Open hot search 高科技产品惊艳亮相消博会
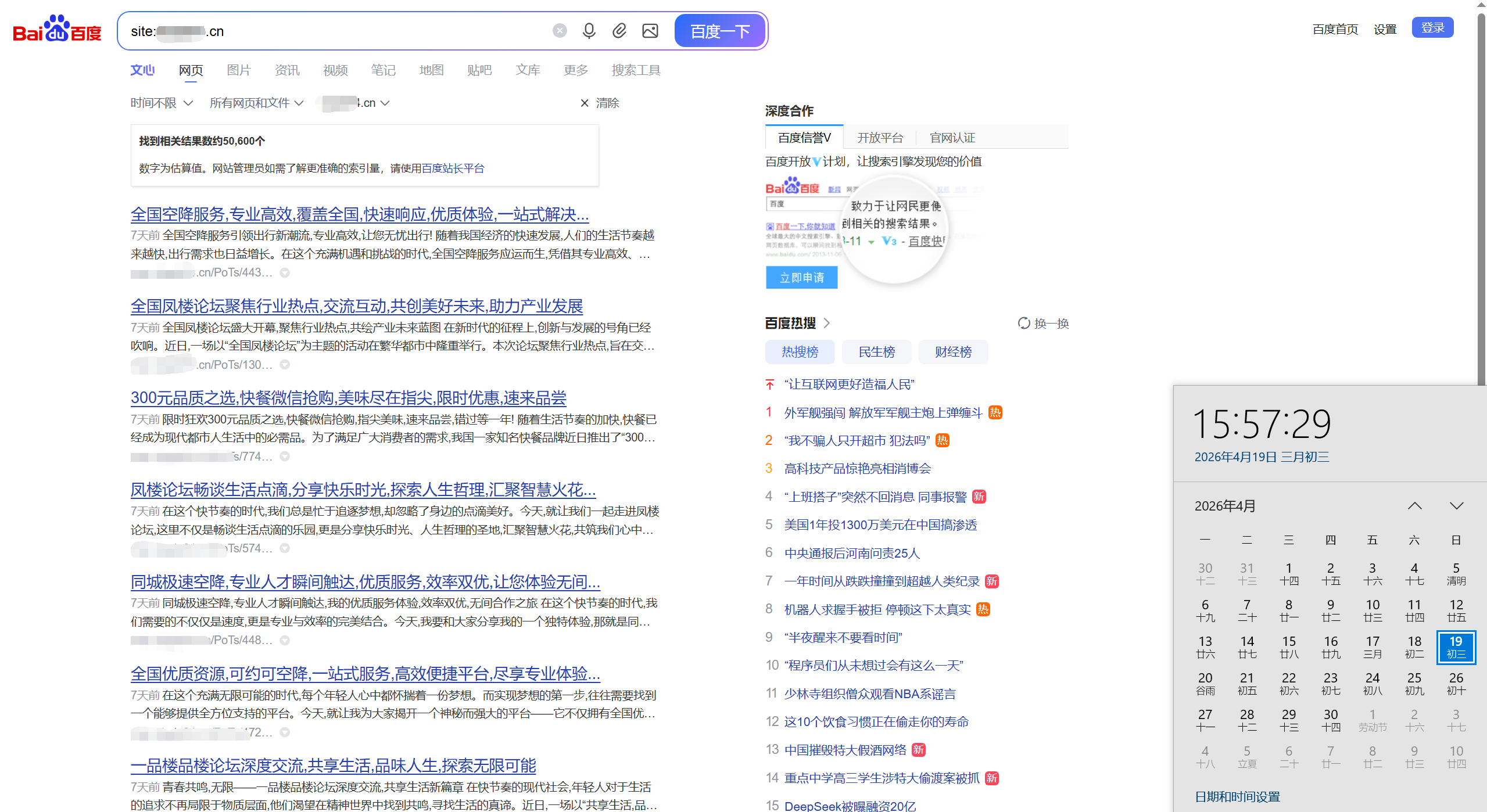 858,469
